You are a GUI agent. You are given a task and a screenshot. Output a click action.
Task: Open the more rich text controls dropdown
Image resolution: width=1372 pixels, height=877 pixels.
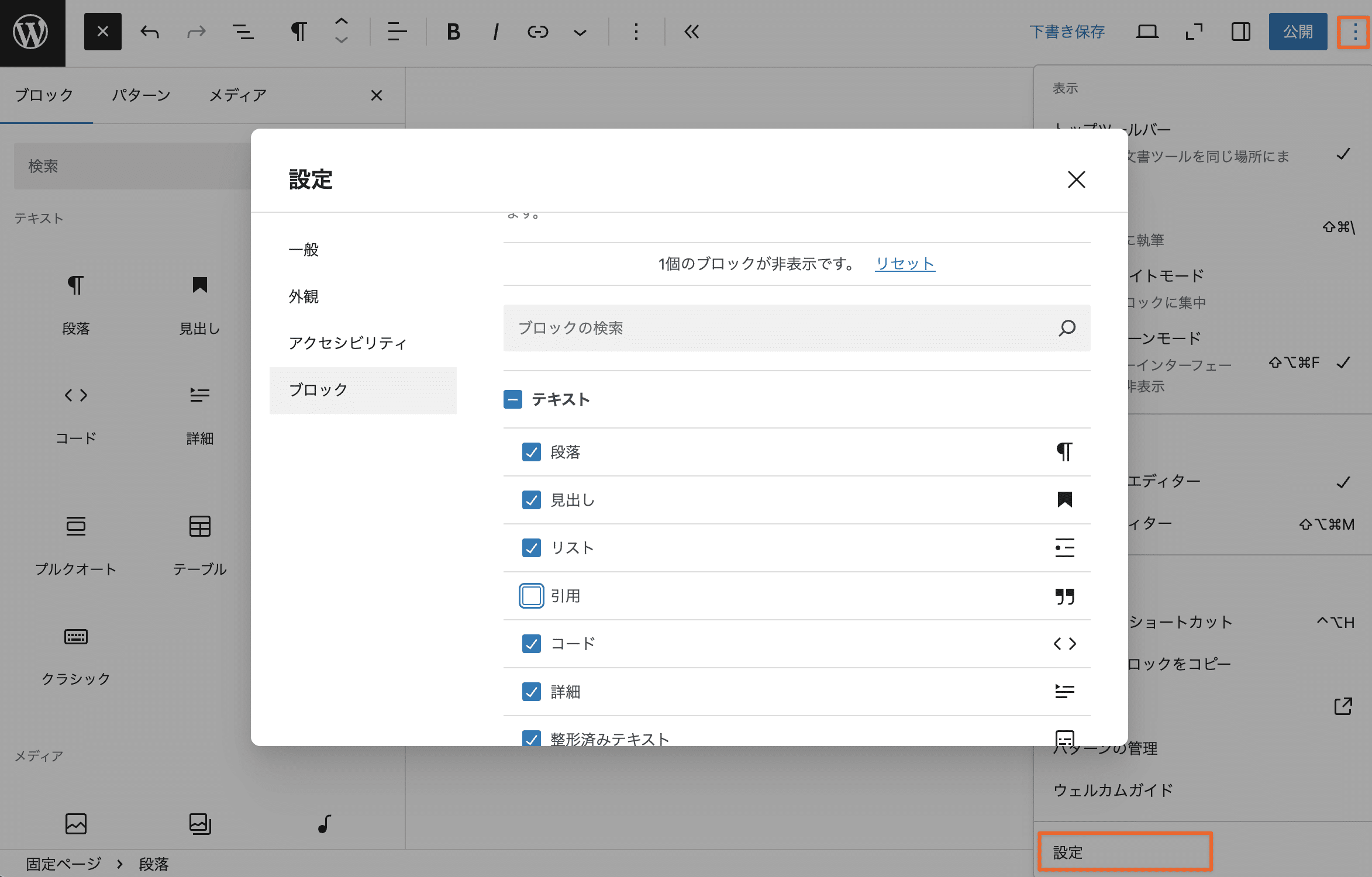(x=580, y=32)
